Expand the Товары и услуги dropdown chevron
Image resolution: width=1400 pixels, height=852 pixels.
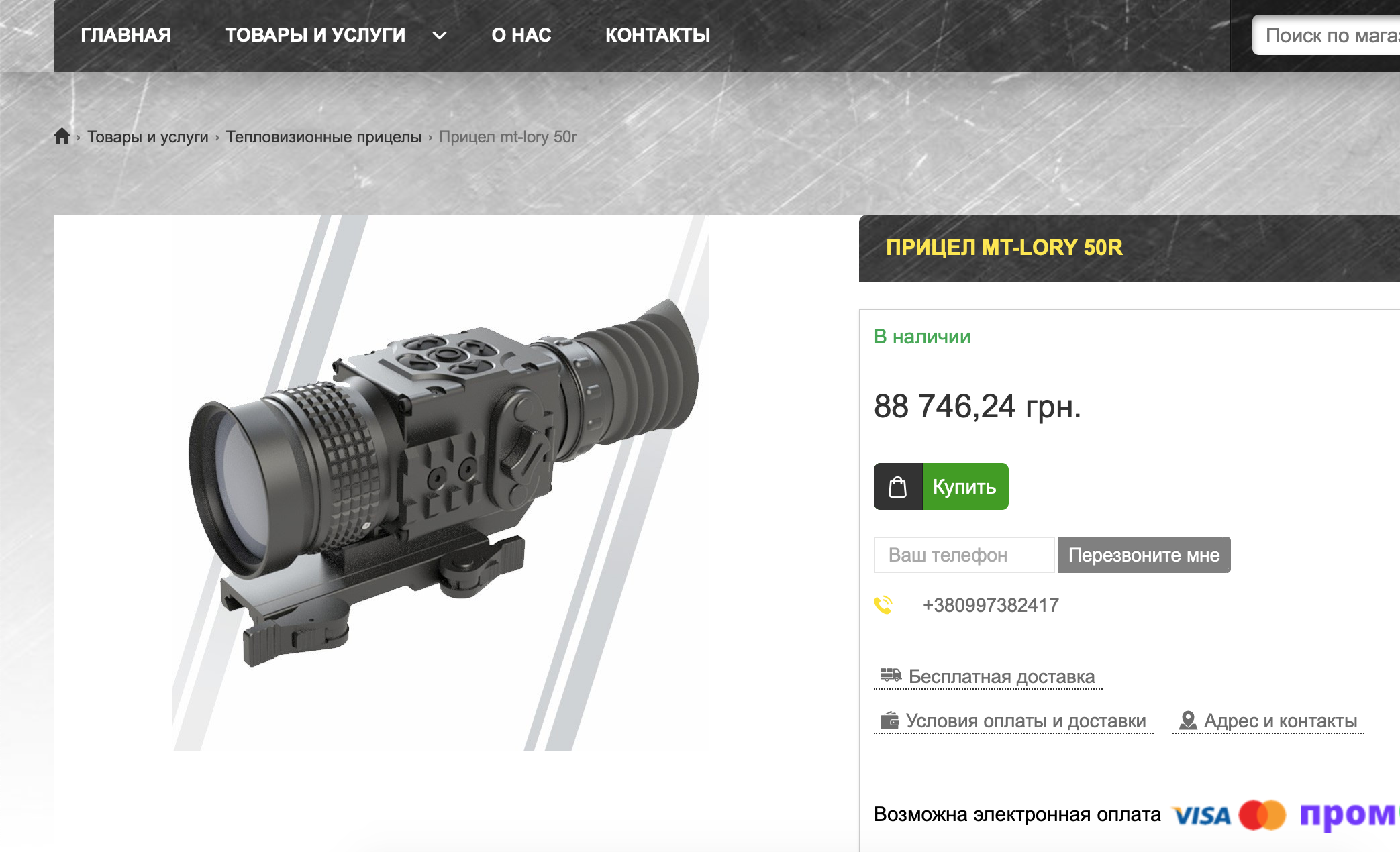click(440, 36)
